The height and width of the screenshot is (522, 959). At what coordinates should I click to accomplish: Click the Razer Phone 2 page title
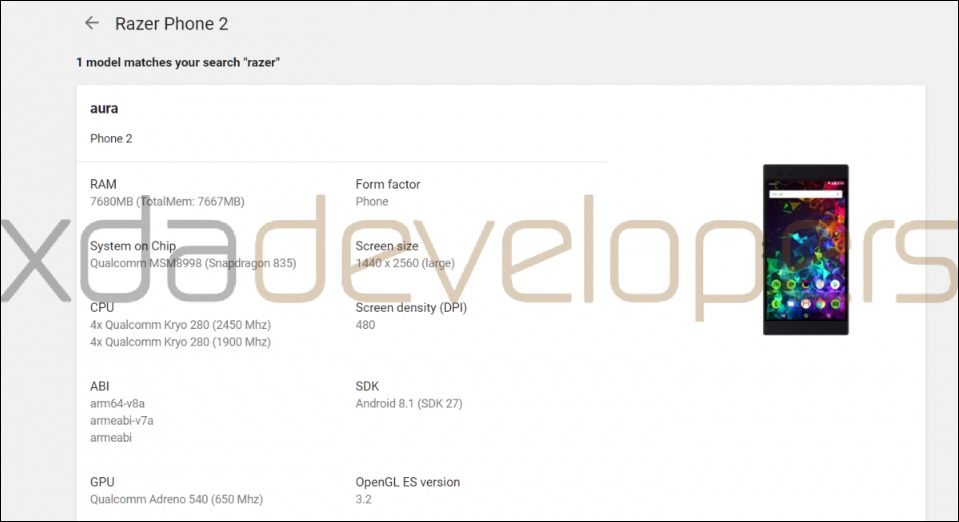171,24
